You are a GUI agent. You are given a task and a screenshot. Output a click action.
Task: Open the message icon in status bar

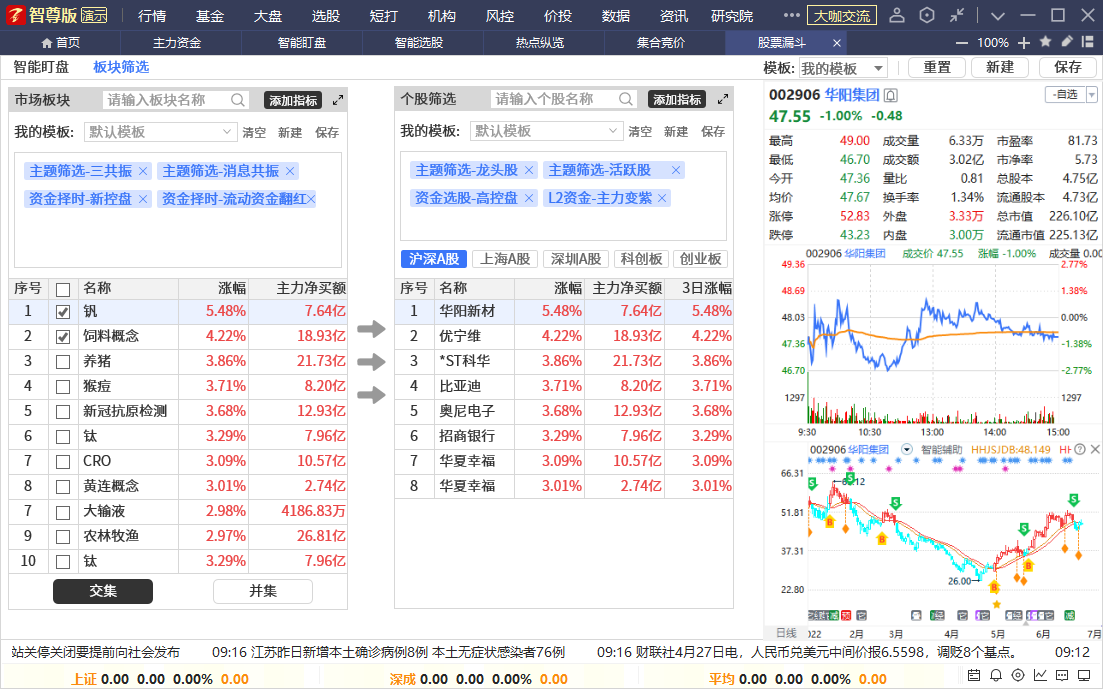(x=1062, y=676)
